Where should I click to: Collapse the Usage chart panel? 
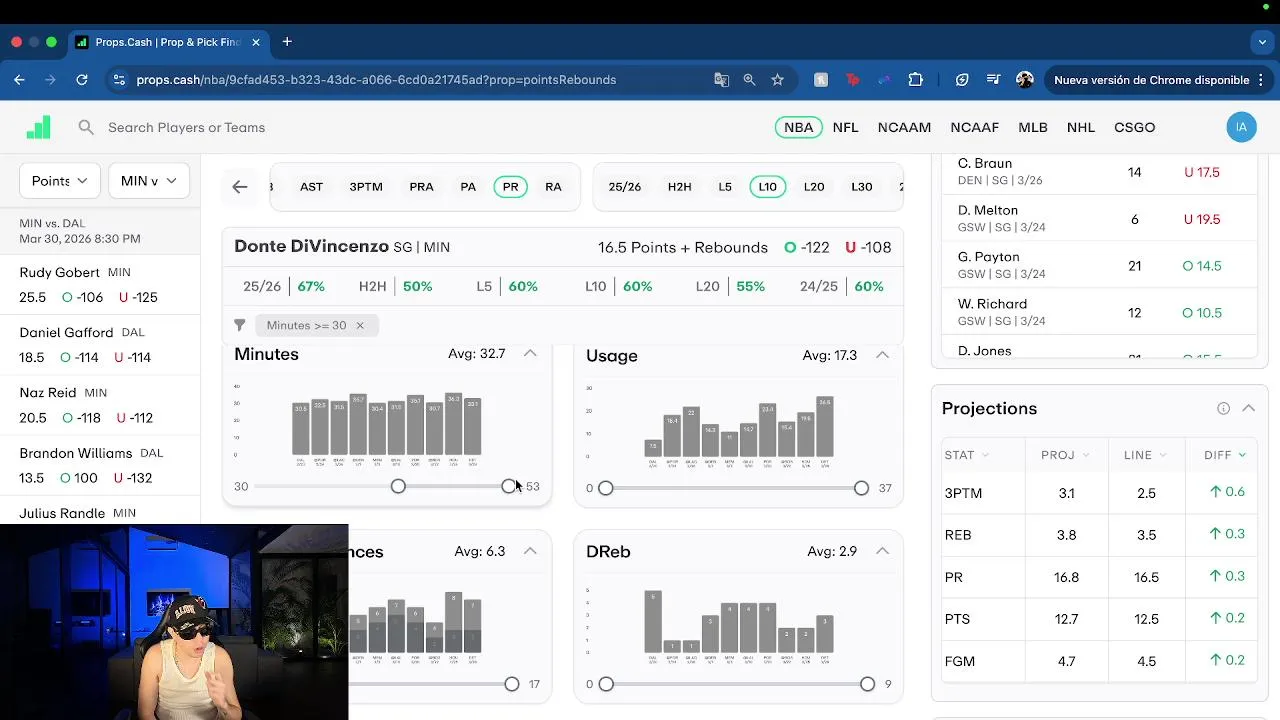point(882,355)
